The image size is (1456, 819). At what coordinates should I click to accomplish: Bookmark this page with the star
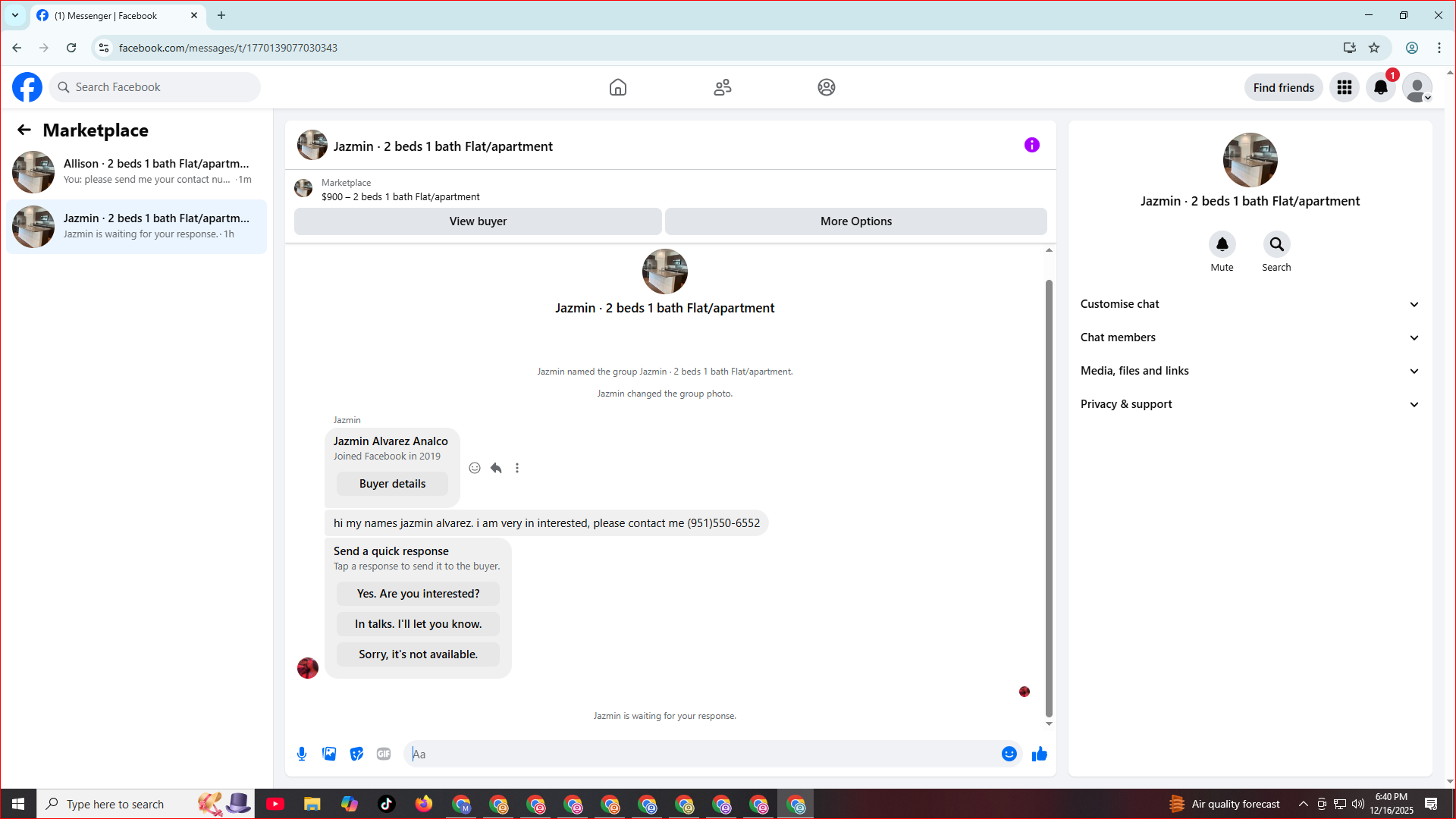pos(1374,48)
